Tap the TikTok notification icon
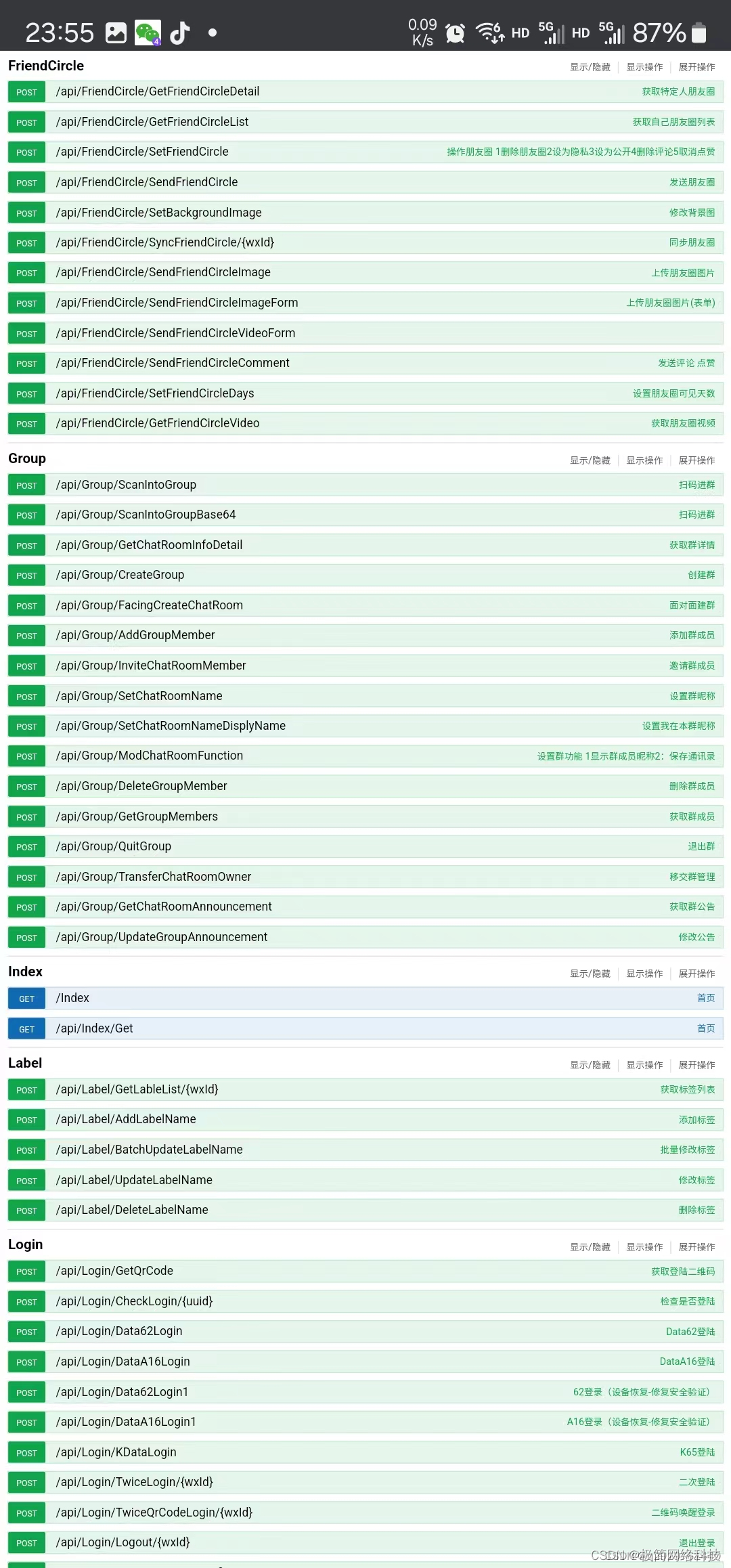 [179, 32]
